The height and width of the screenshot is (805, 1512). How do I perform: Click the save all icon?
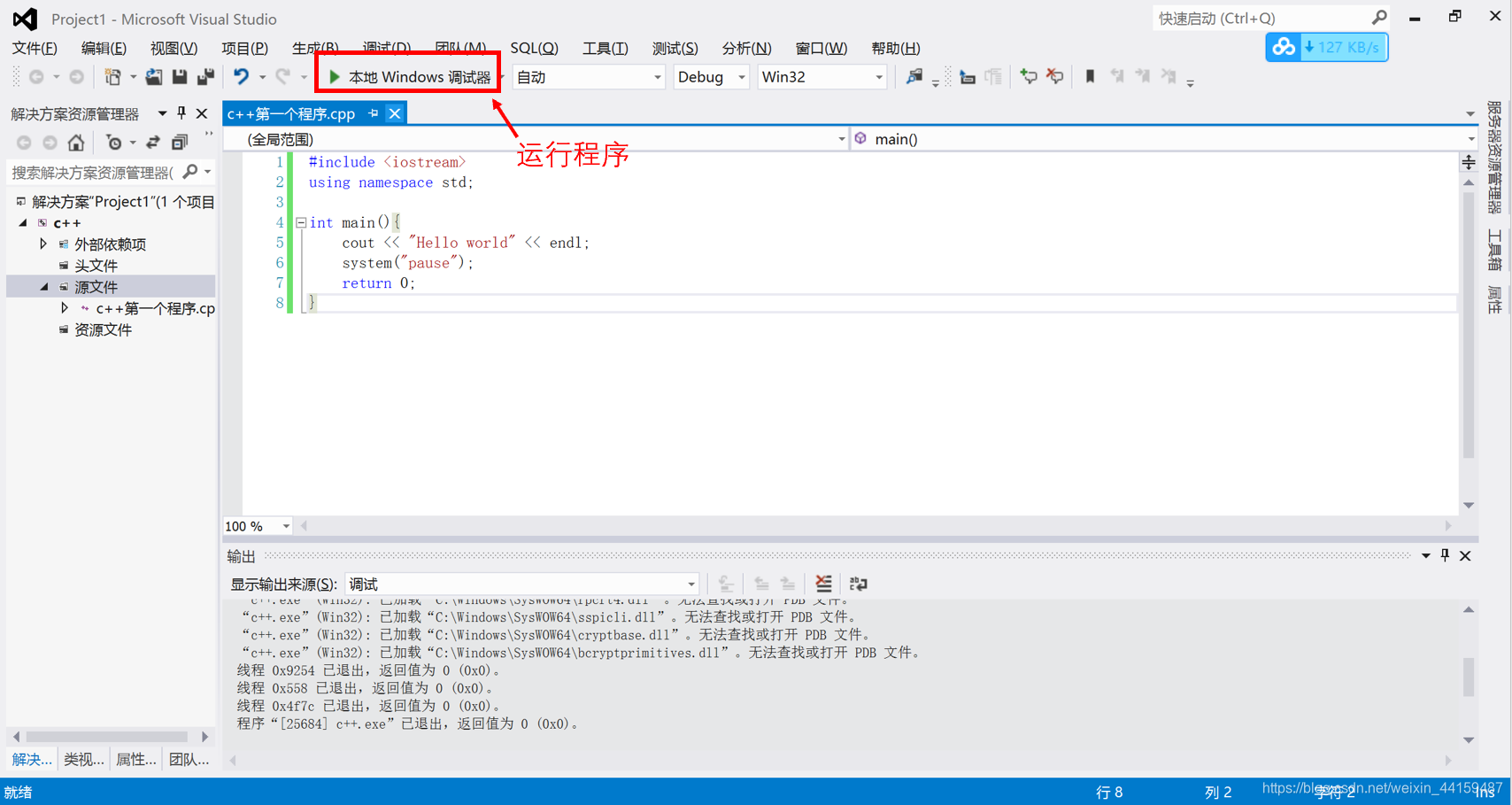[205, 77]
